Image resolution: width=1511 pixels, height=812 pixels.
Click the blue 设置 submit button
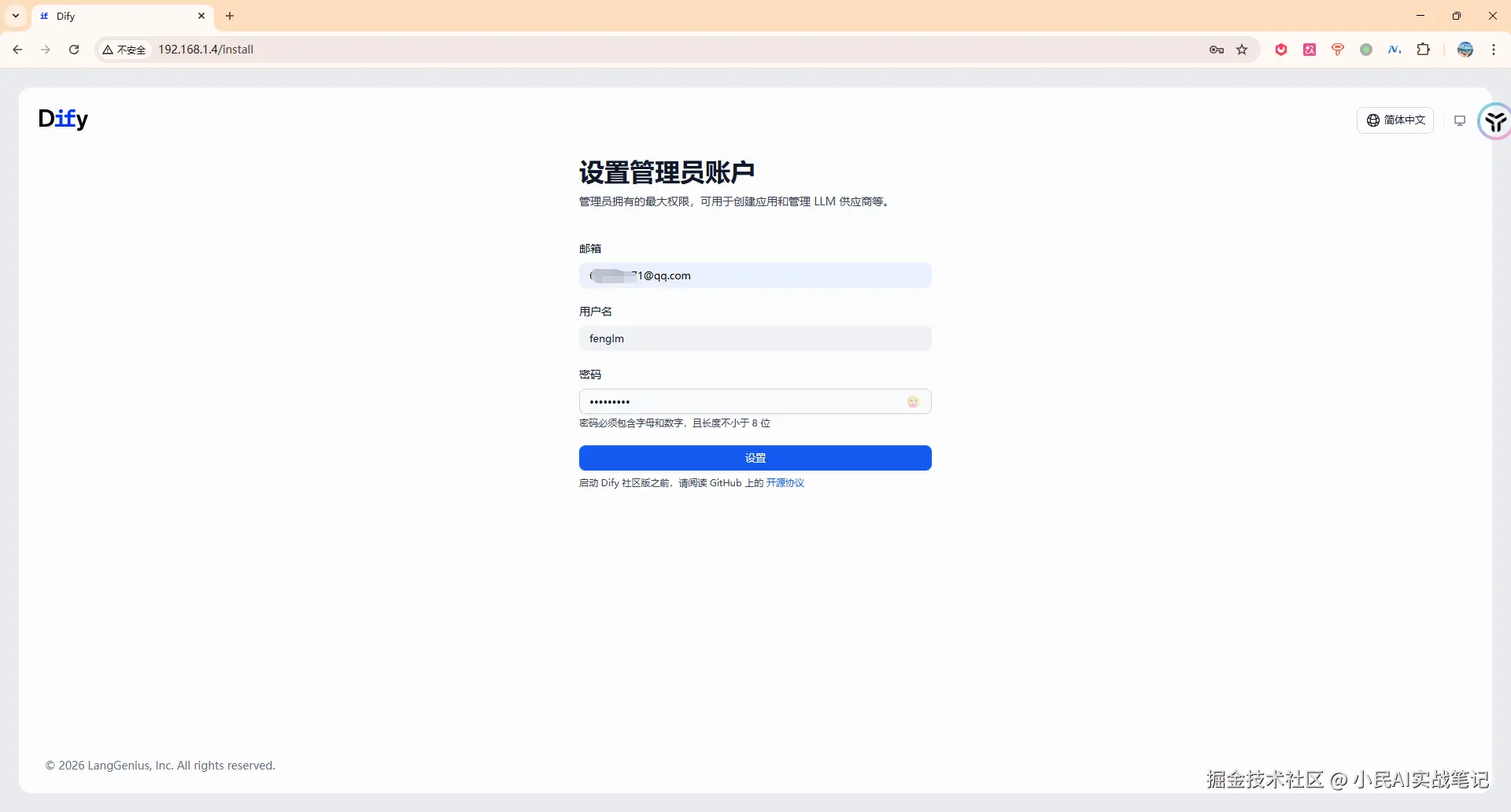click(x=755, y=458)
